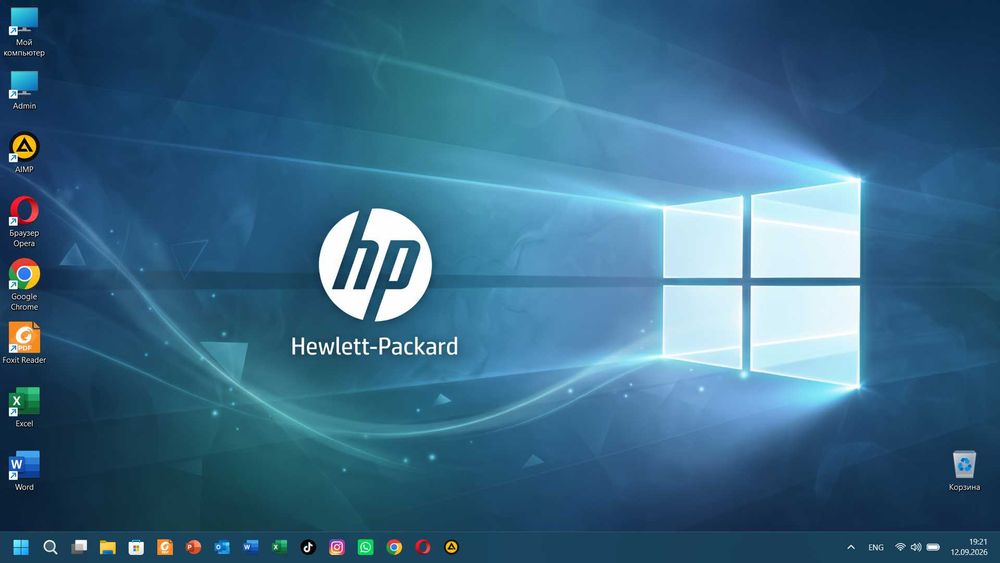Launch Opera from the taskbar
Screen dimensions: 1000x563
point(423,547)
